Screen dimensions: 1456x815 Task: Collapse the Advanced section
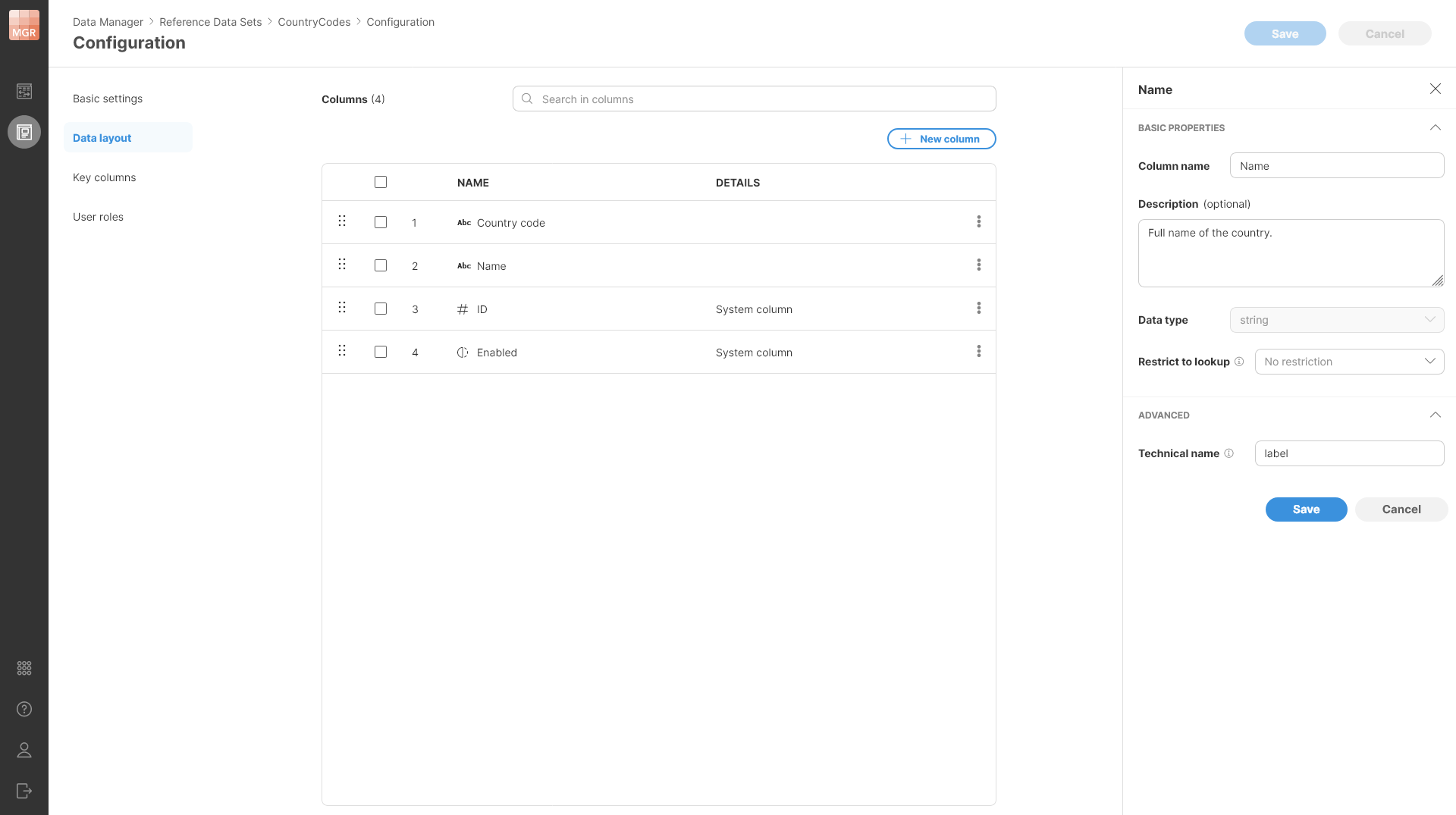1435,415
